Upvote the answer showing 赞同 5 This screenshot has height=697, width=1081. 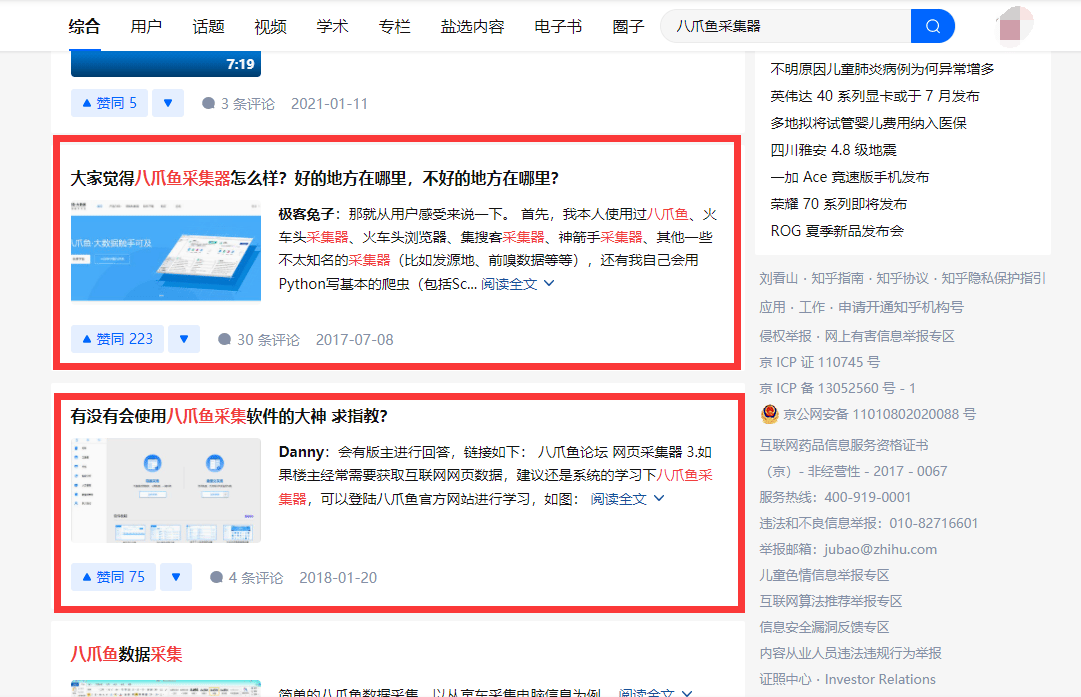(109, 103)
